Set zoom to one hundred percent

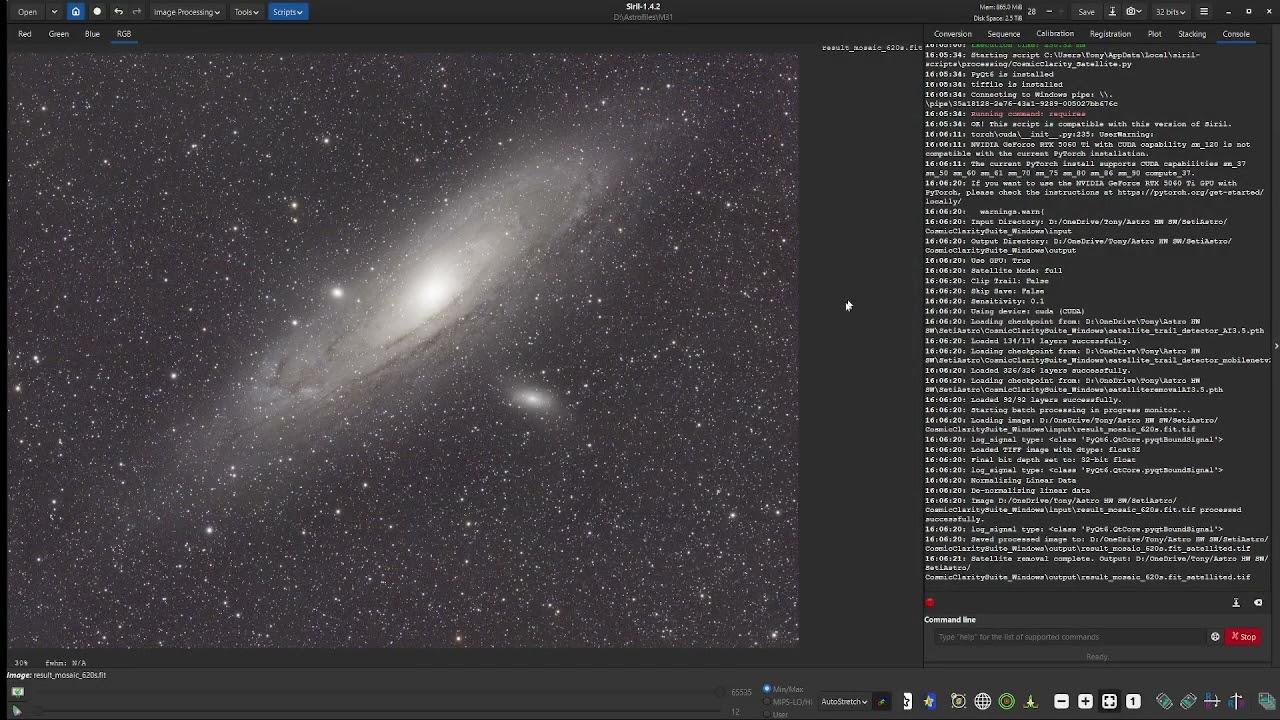[x=1133, y=702]
